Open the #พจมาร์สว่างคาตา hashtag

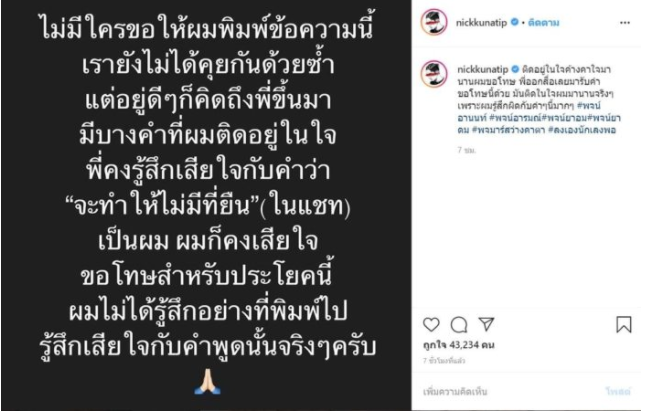click(508, 130)
